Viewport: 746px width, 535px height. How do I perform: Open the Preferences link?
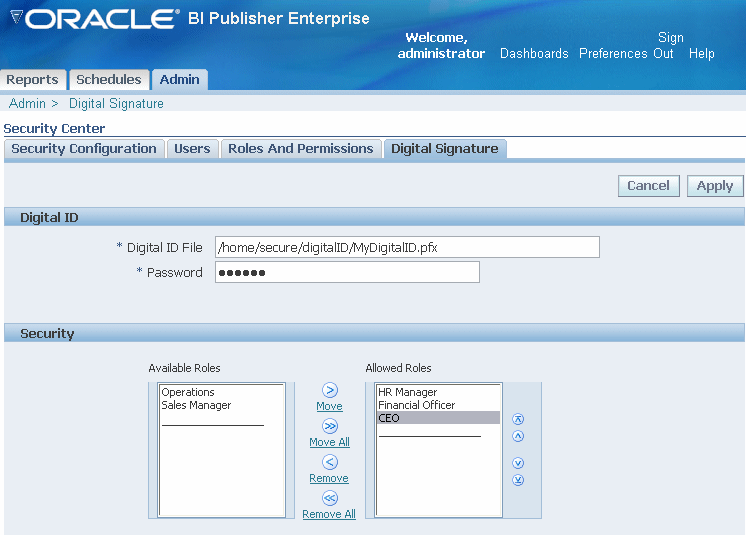(613, 53)
